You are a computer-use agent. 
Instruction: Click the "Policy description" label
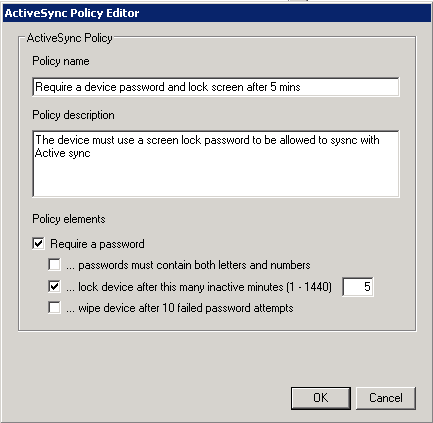pyautogui.click(x=73, y=115)
